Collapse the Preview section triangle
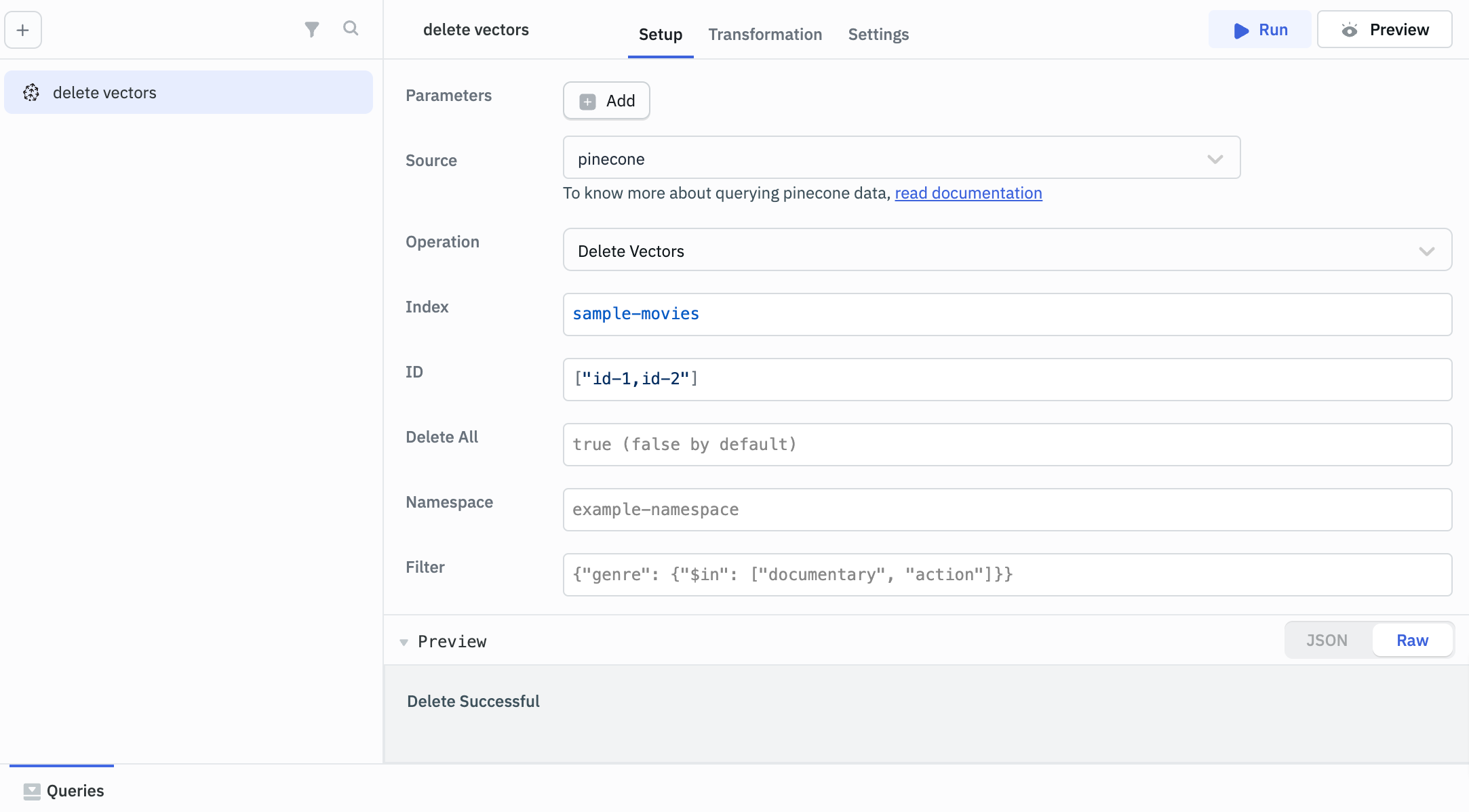This screenshot has height=812, width=1469. (x=404, y=642)
